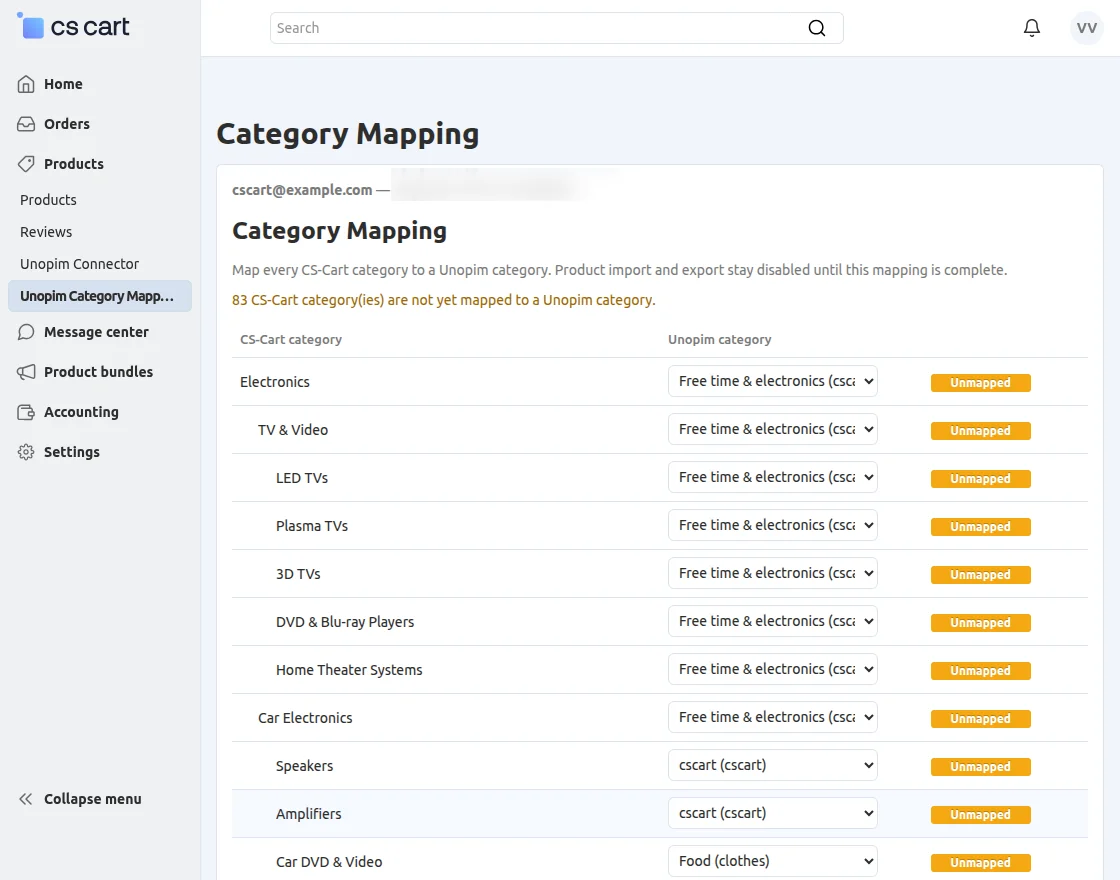Image resolution: width=1120 pixels, height=880 pixels.
Task: Open Unopim category dropdown for 3D TVs
Action: pos(773,573)
